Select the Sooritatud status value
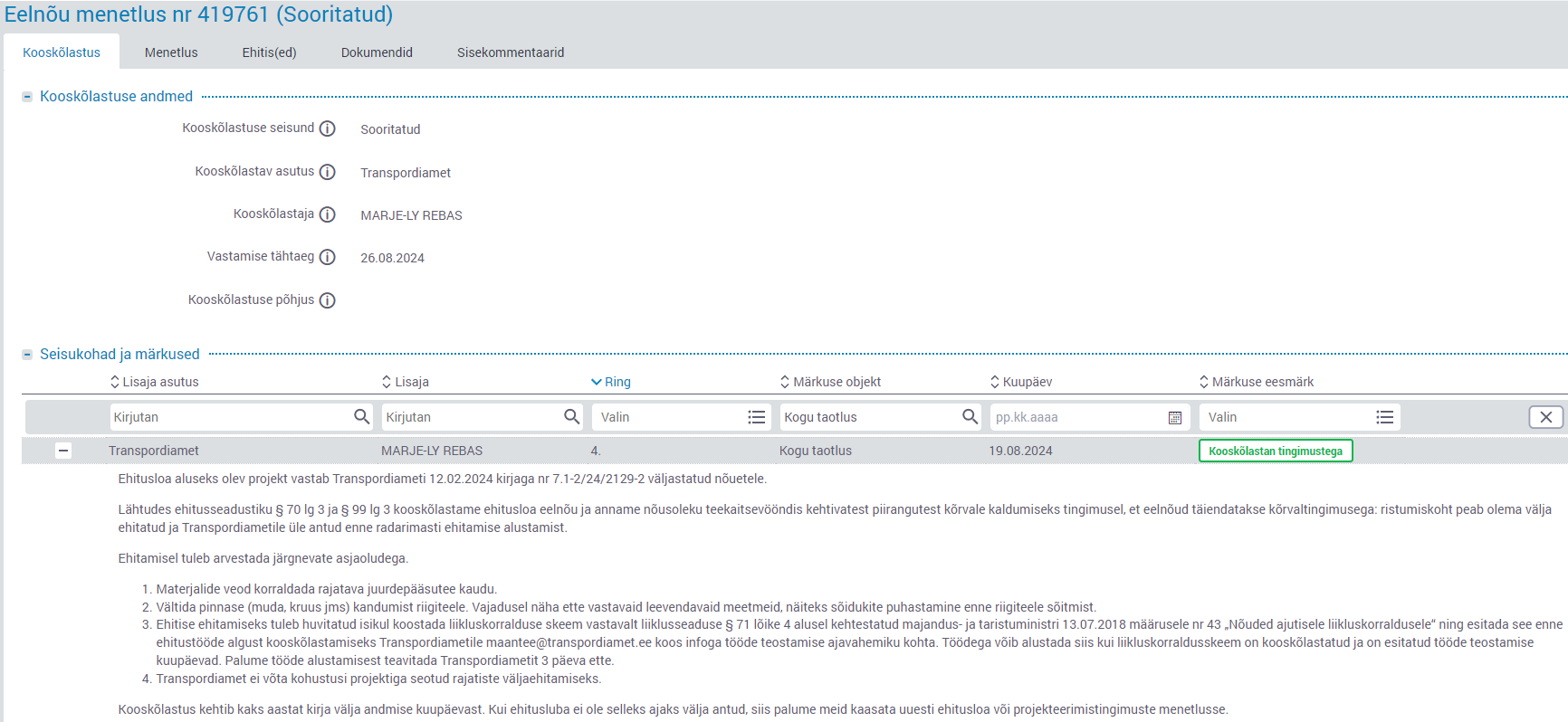 point(390,129)
